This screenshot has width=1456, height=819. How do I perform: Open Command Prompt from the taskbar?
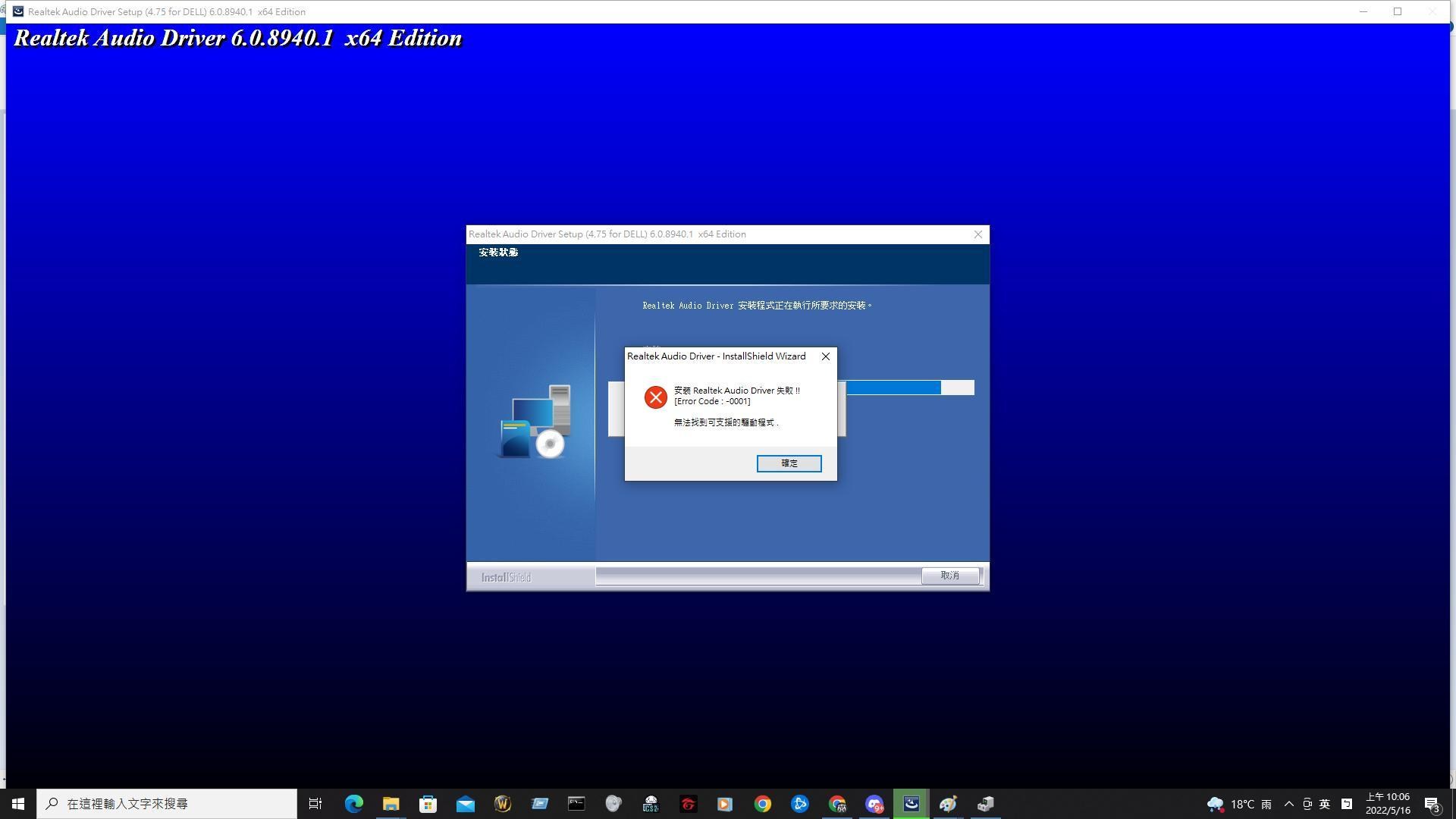(x=576, y=803)
